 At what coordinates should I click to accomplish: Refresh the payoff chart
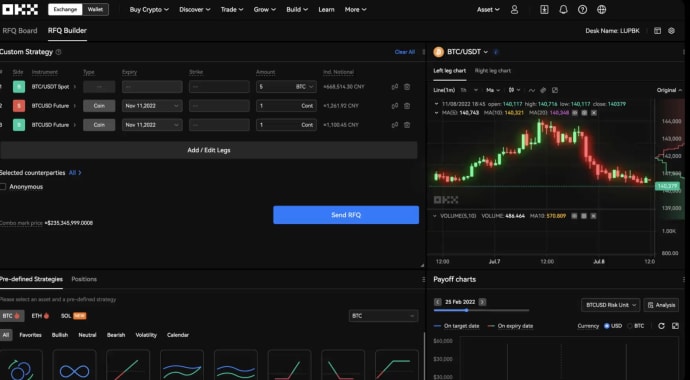pyautogui.click(x=661, y=326)
